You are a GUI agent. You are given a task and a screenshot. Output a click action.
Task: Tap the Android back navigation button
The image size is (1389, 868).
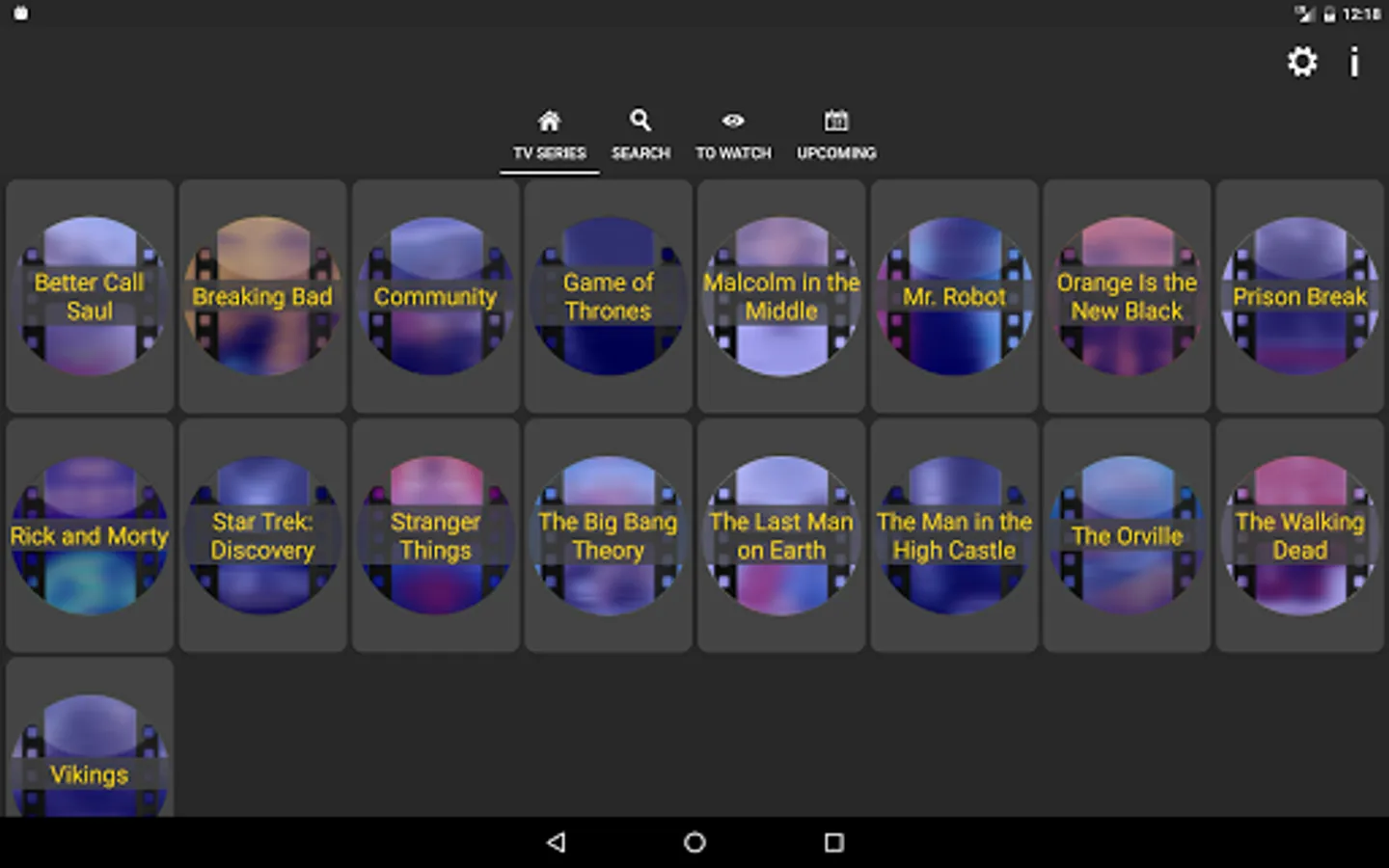pyautogui.click(x=556, y=842)
